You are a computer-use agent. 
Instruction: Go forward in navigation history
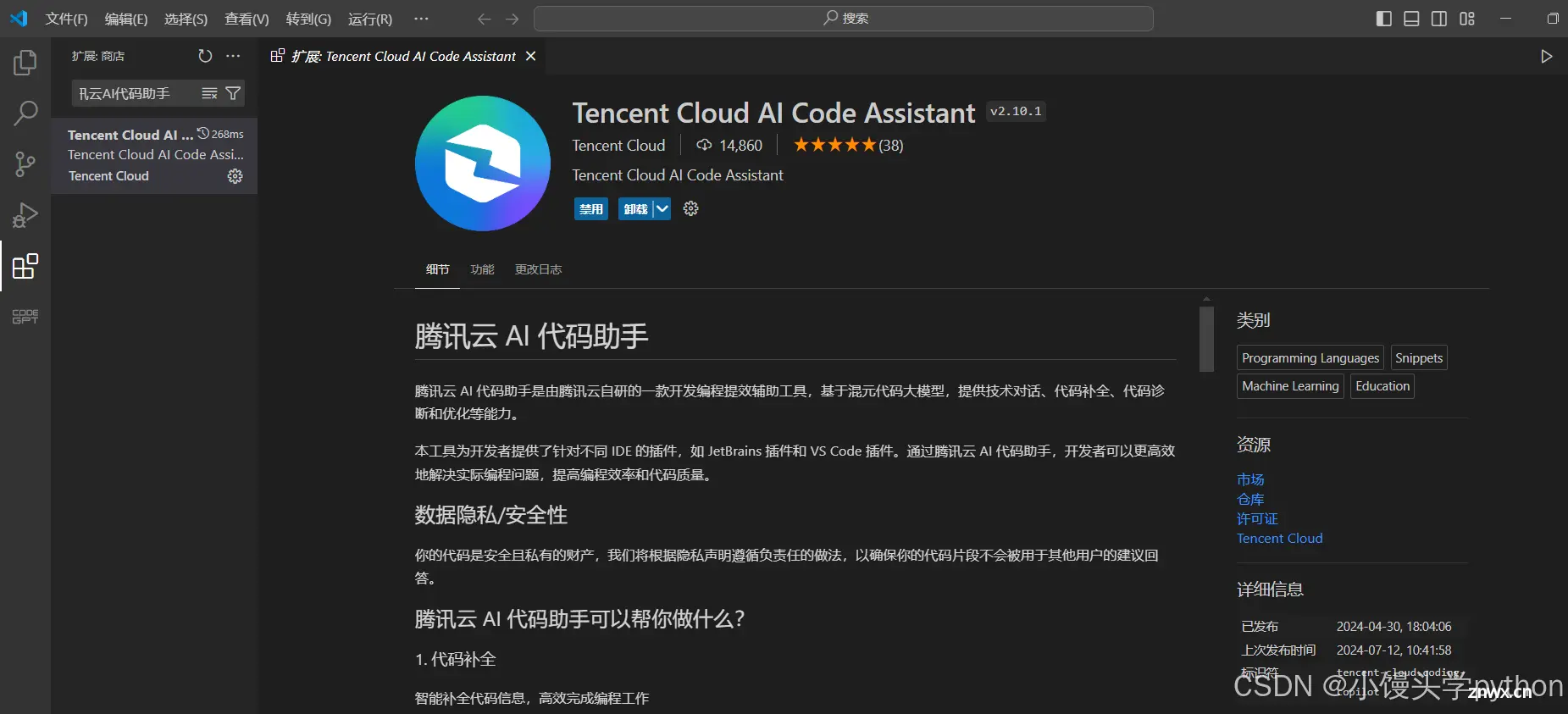(x=512, y=19)
